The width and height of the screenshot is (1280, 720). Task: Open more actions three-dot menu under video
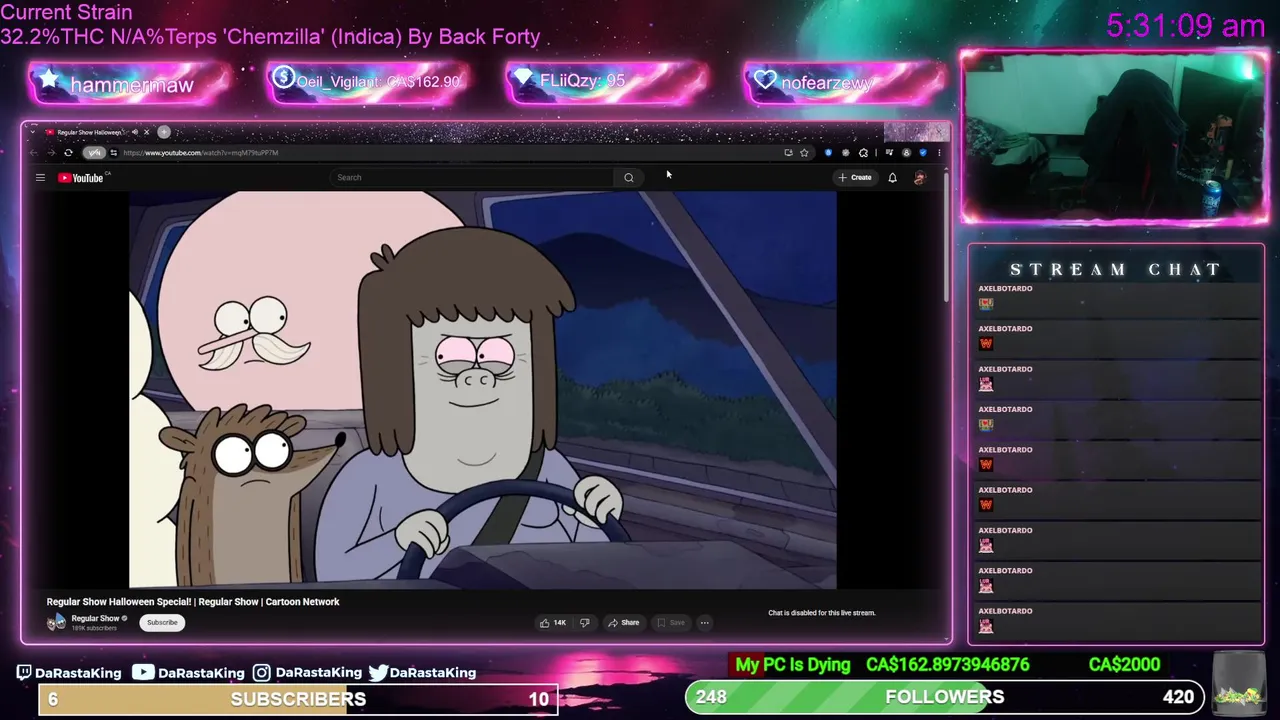point(704,623)
